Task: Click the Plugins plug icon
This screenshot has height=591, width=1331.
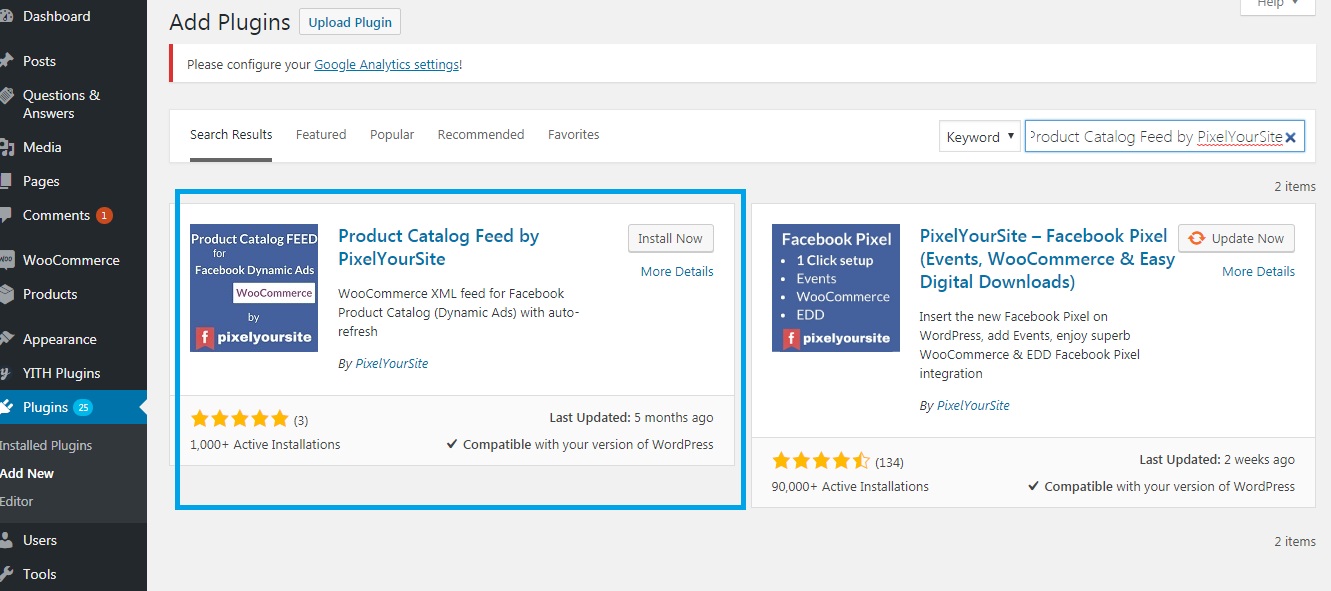Action: [x=6, y=407]
